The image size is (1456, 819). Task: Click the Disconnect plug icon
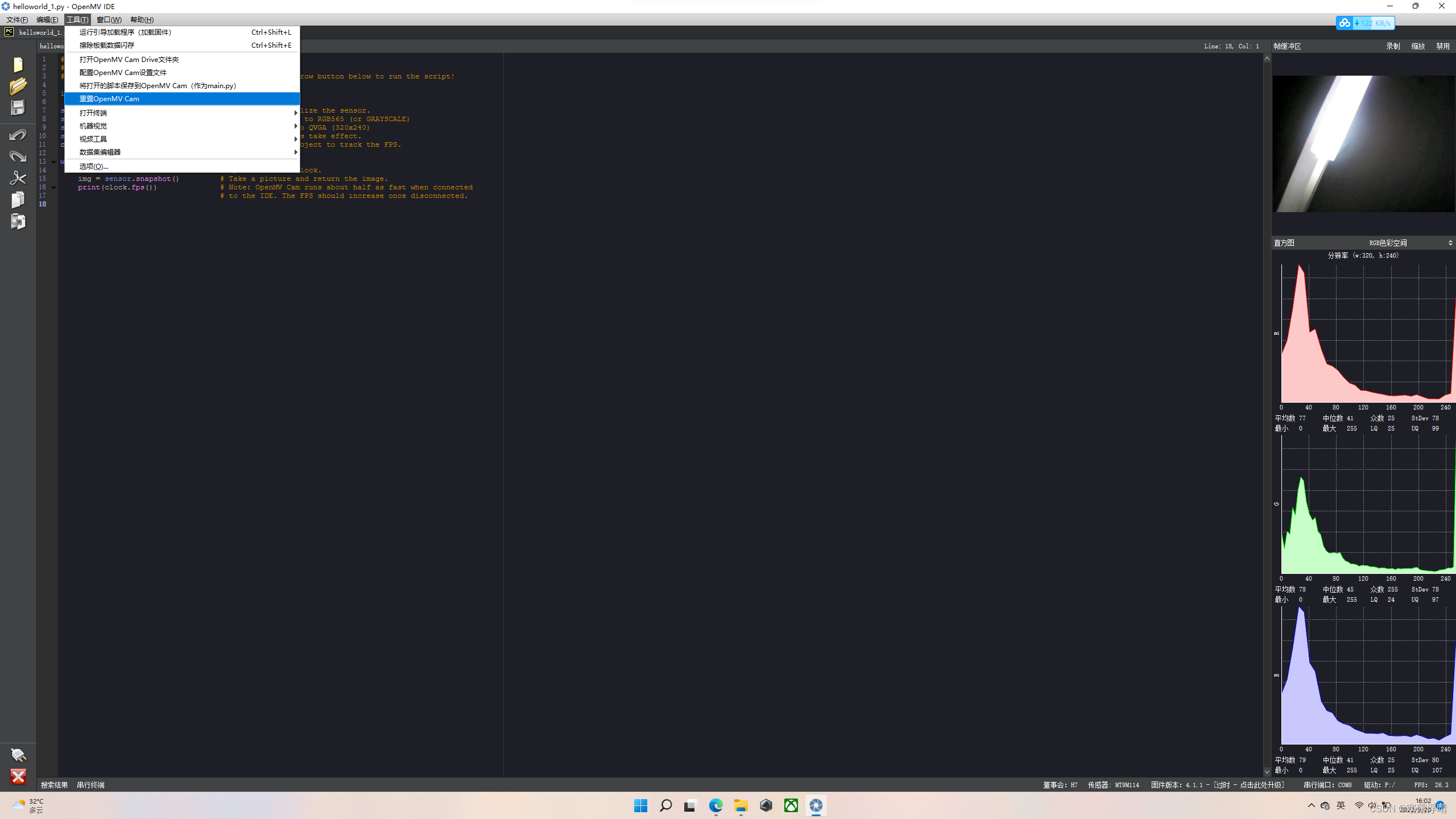18,755
